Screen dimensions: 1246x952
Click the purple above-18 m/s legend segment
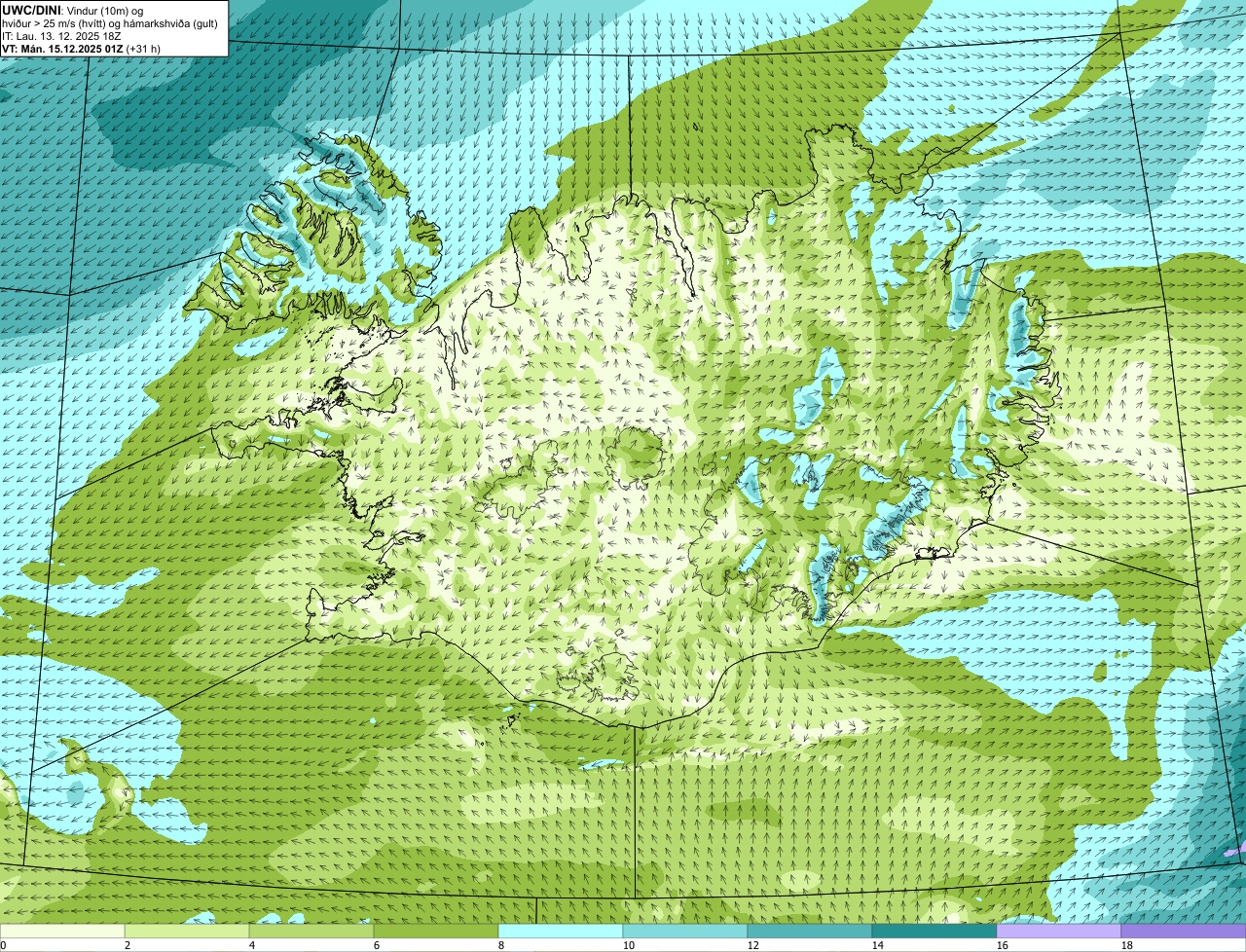[1184, 932]
